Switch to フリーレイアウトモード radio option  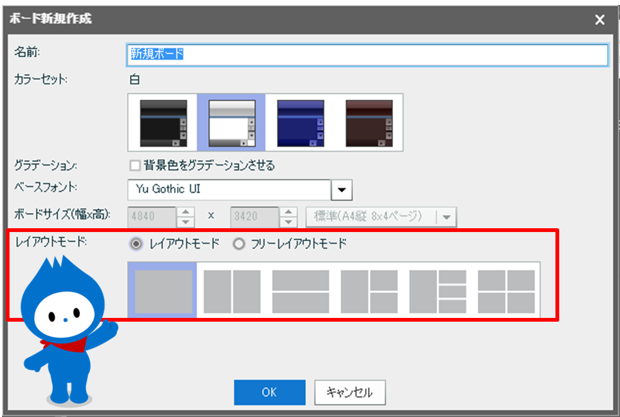[x=239, y=244]
